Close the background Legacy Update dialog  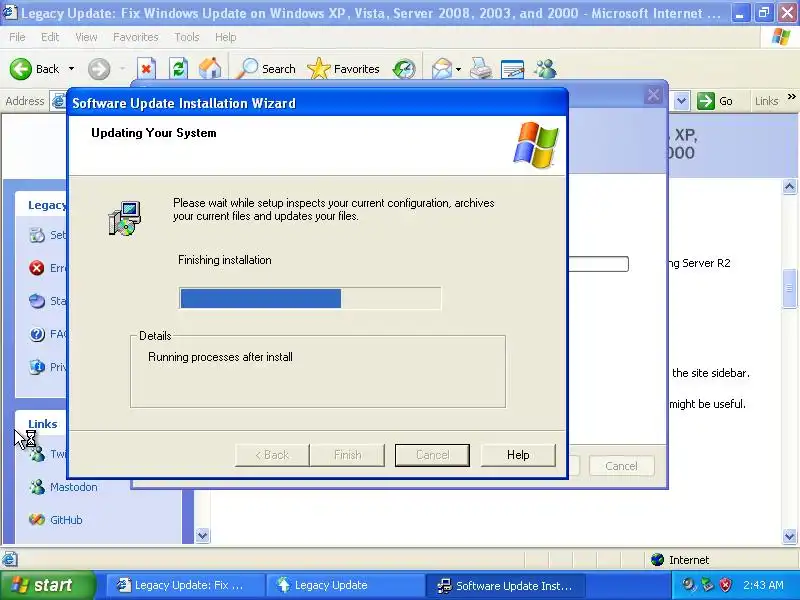tap(653, 95)
